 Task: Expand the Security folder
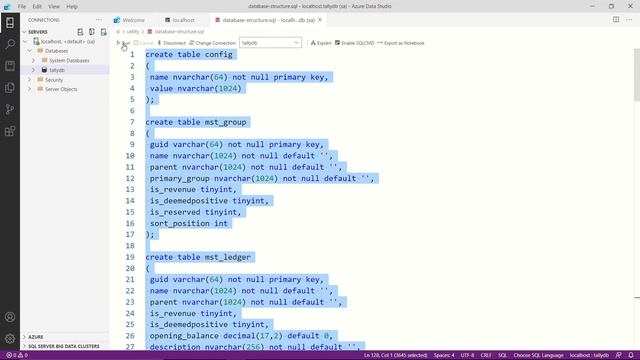click(x=30, y=80)
